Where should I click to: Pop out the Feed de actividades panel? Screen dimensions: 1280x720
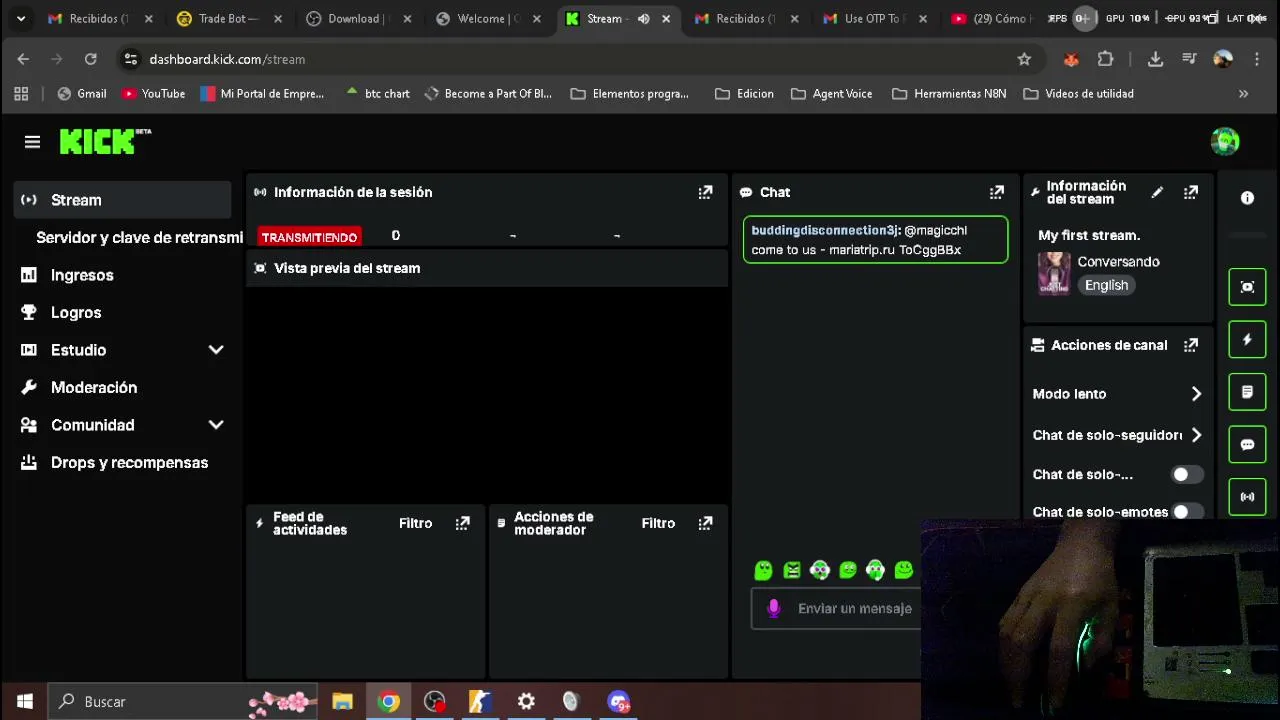(462, 523)
